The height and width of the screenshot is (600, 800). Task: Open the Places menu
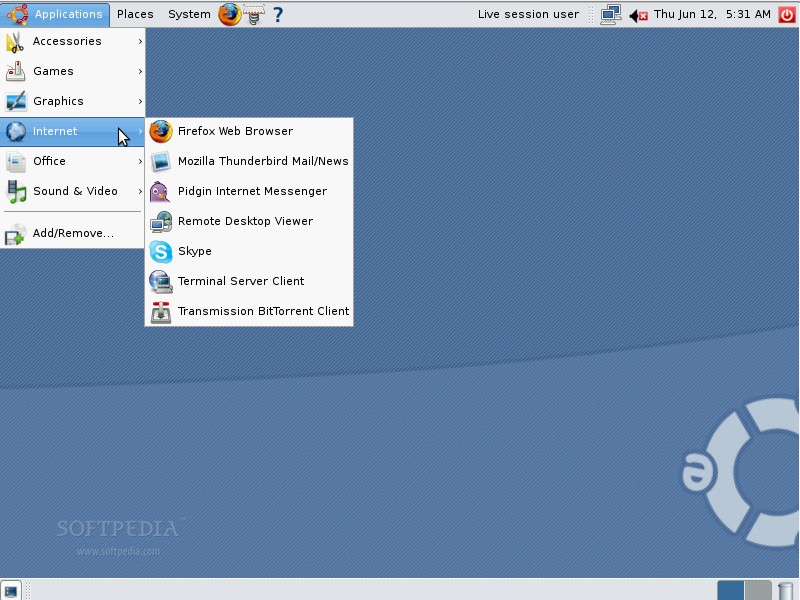click(134, 14)
